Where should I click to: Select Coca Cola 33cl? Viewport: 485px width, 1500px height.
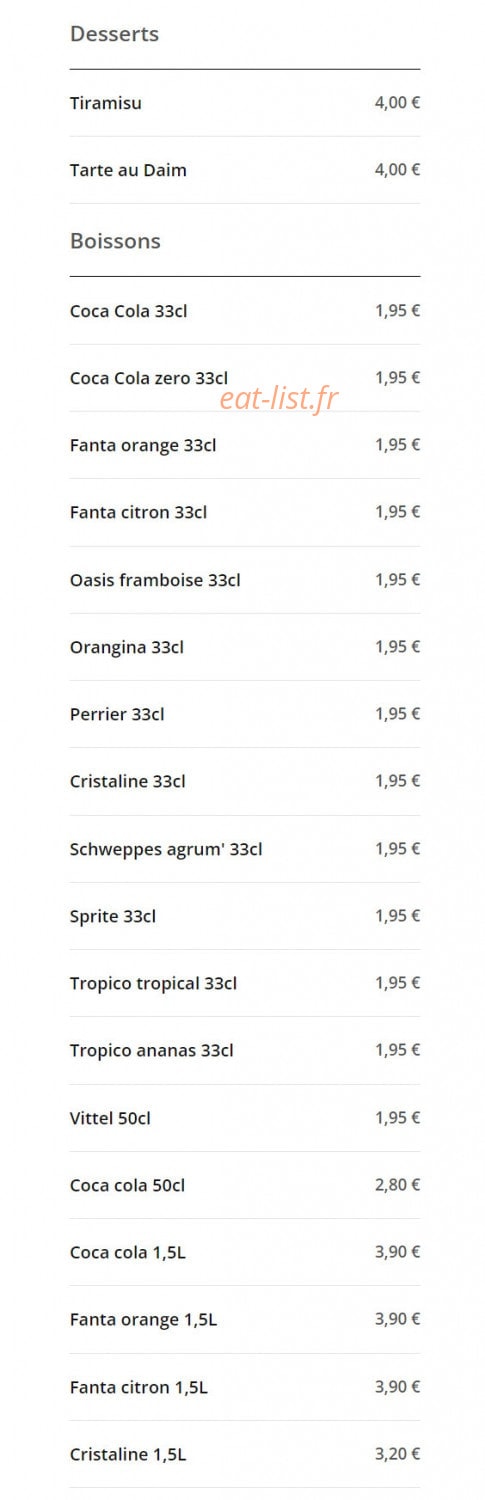click(245, 311)
